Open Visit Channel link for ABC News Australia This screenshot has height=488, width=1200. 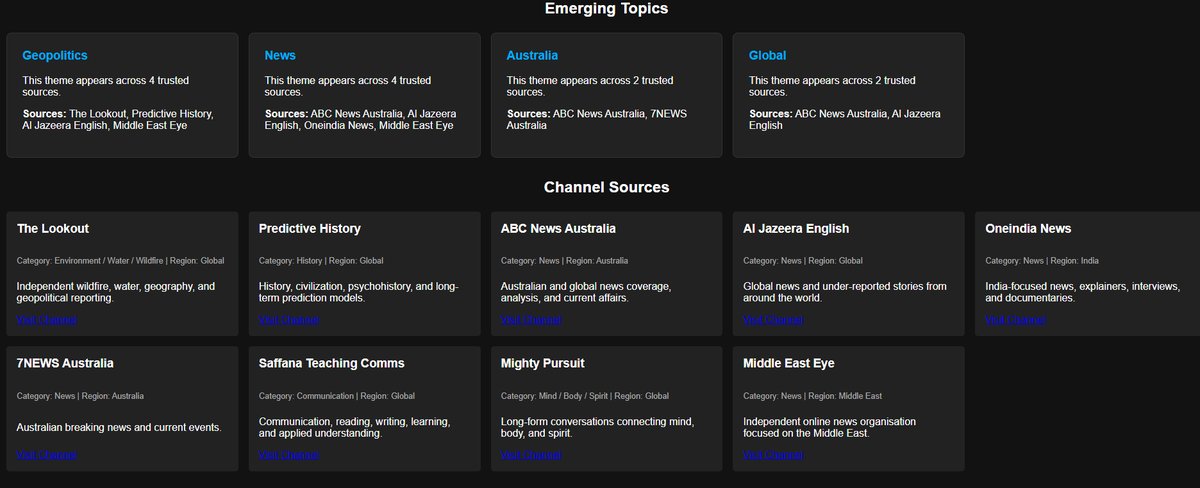tap(531, 320)
